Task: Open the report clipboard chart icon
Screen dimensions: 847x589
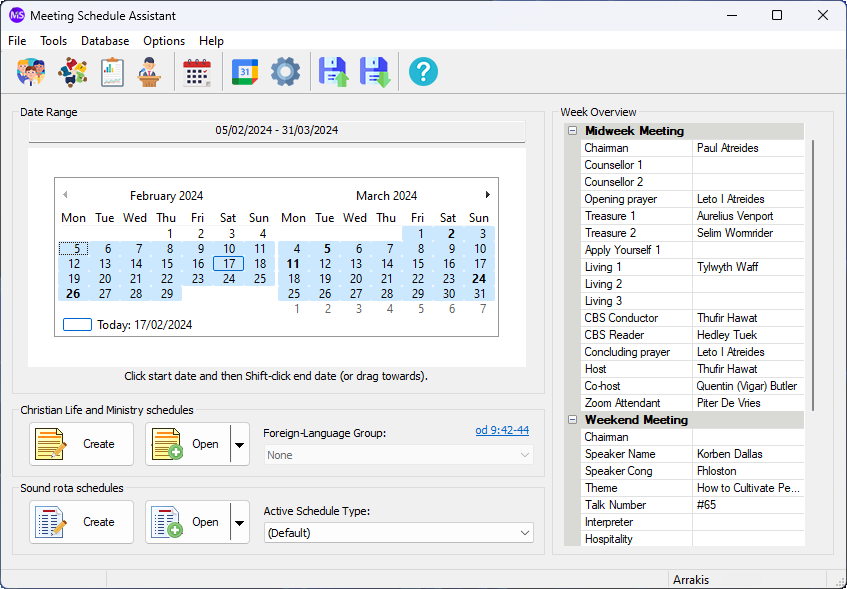Action: point(112,72)
